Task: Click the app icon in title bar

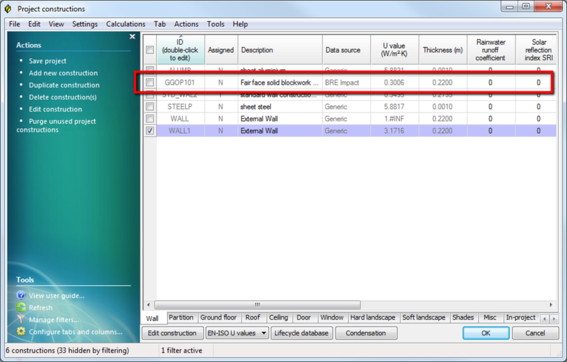Action: [x=8, y=9]
